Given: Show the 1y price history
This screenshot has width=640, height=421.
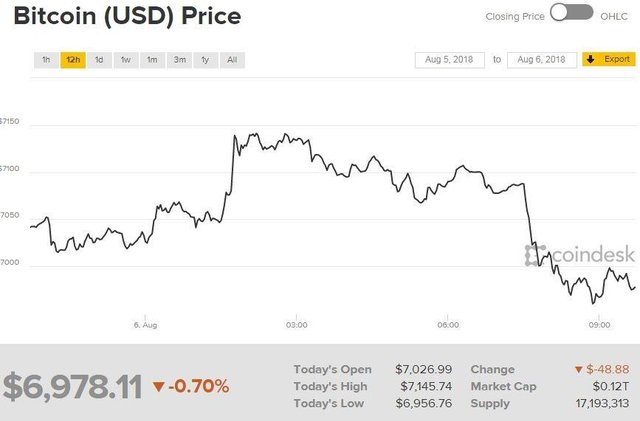Looking at the screenshot, I should click(x=205, y=60).
